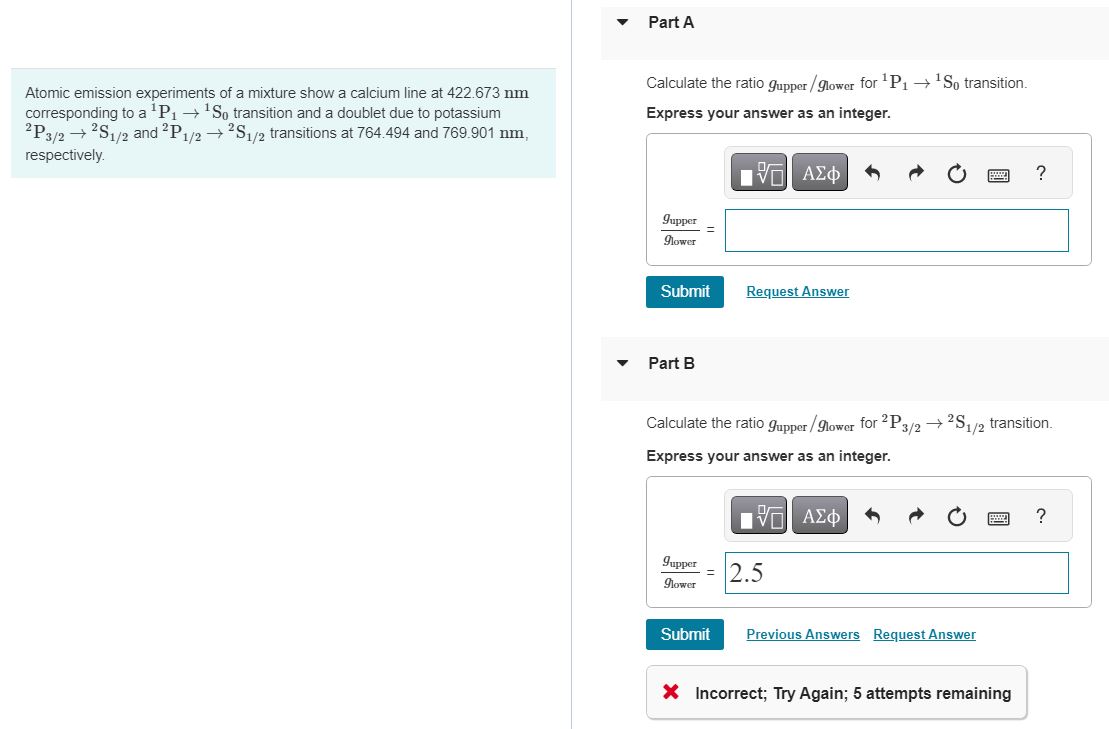Open the keyboard shortcuts icon in Part B
Screen dimensions: 1109x729
(x=997, y=515)
